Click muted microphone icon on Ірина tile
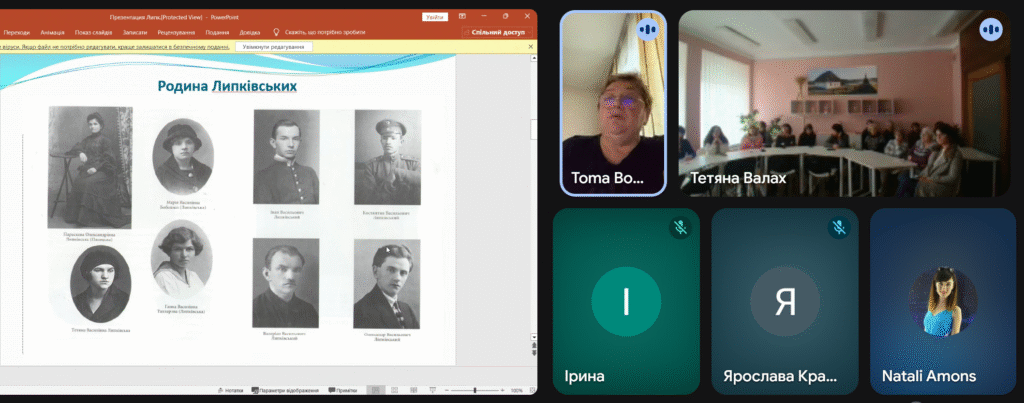The image size is (1024, 403). pos(680,228)
